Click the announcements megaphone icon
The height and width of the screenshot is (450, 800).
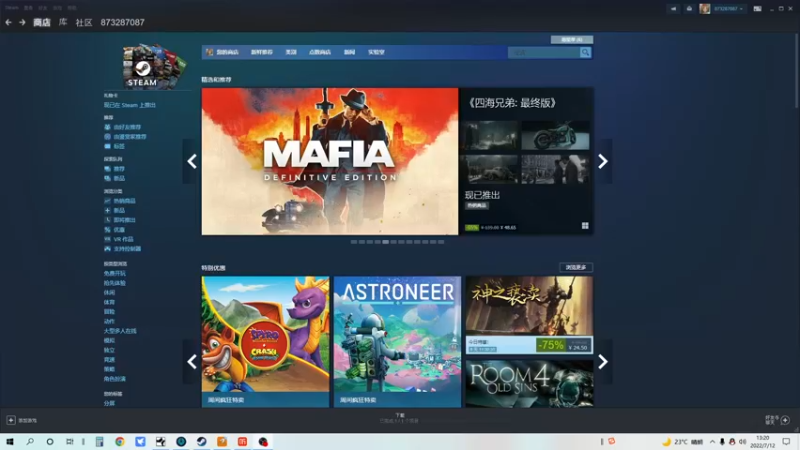[x=673, y=9]
